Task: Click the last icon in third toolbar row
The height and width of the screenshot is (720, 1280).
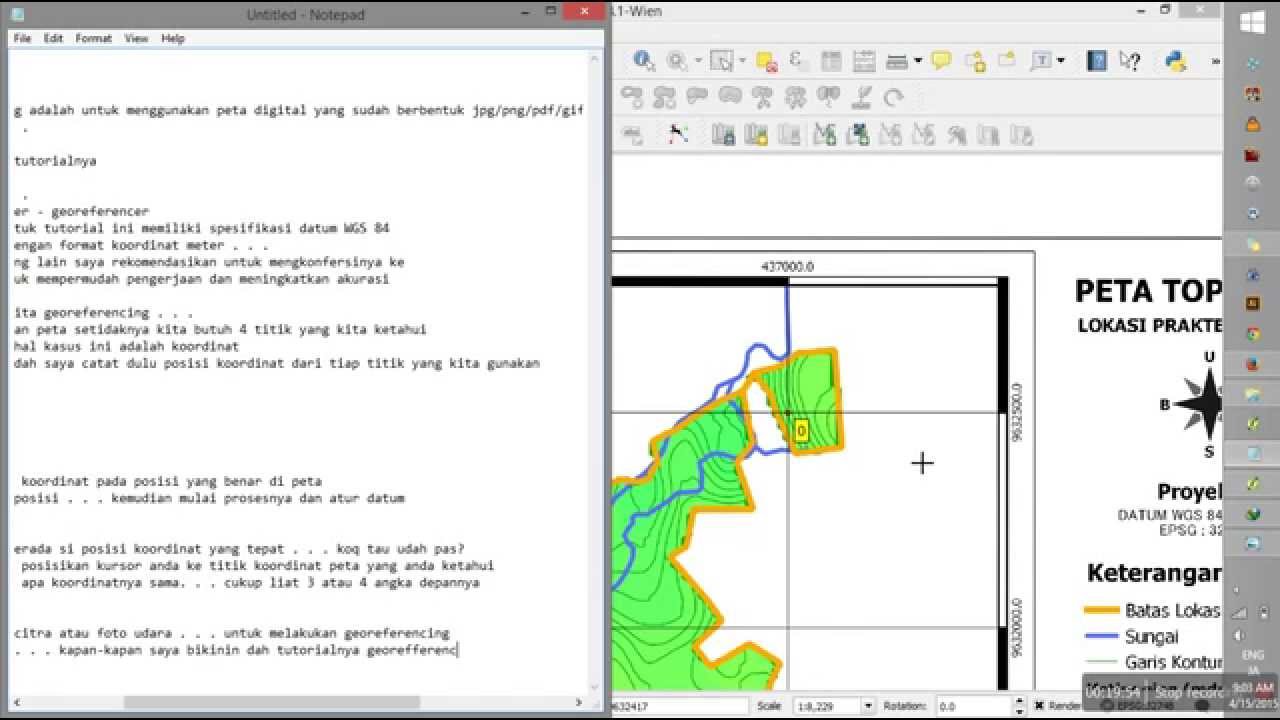Action: point(1021,134)
